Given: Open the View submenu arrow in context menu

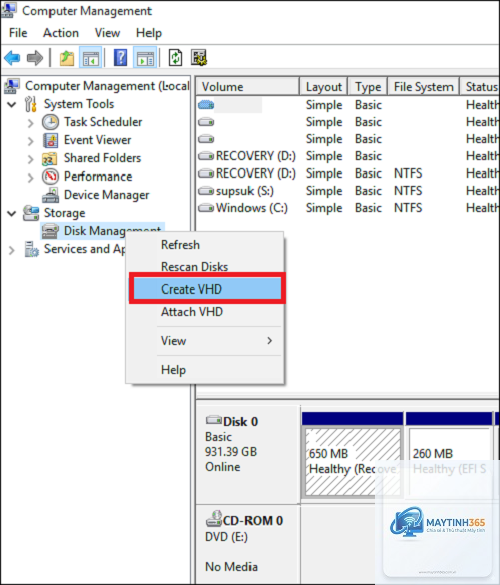Looking at the screenshot, I should point(269,340).
